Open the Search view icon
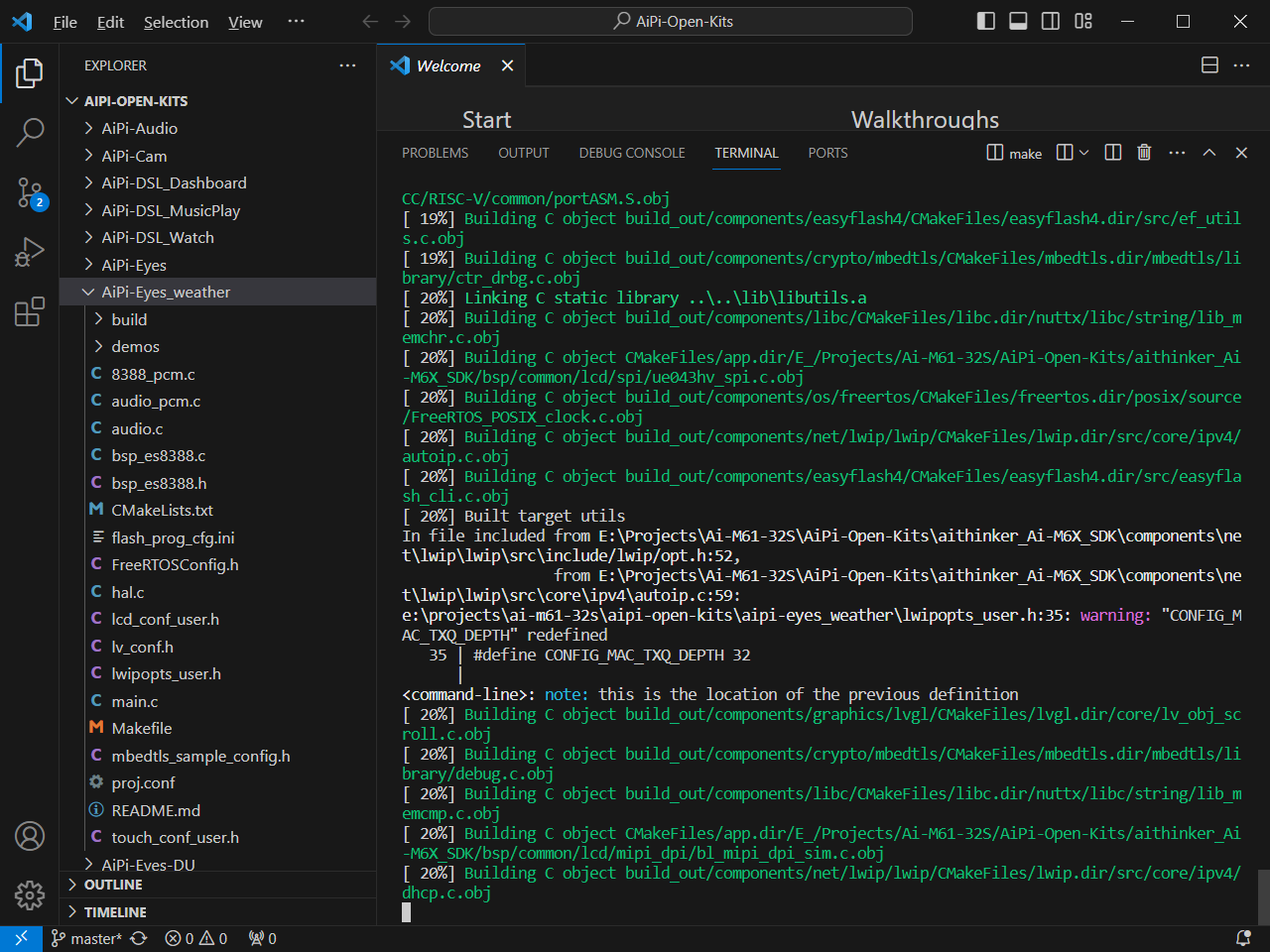The height and width of the screenshot is (952, 1270). pyautogui.click(x=30, y=132)
